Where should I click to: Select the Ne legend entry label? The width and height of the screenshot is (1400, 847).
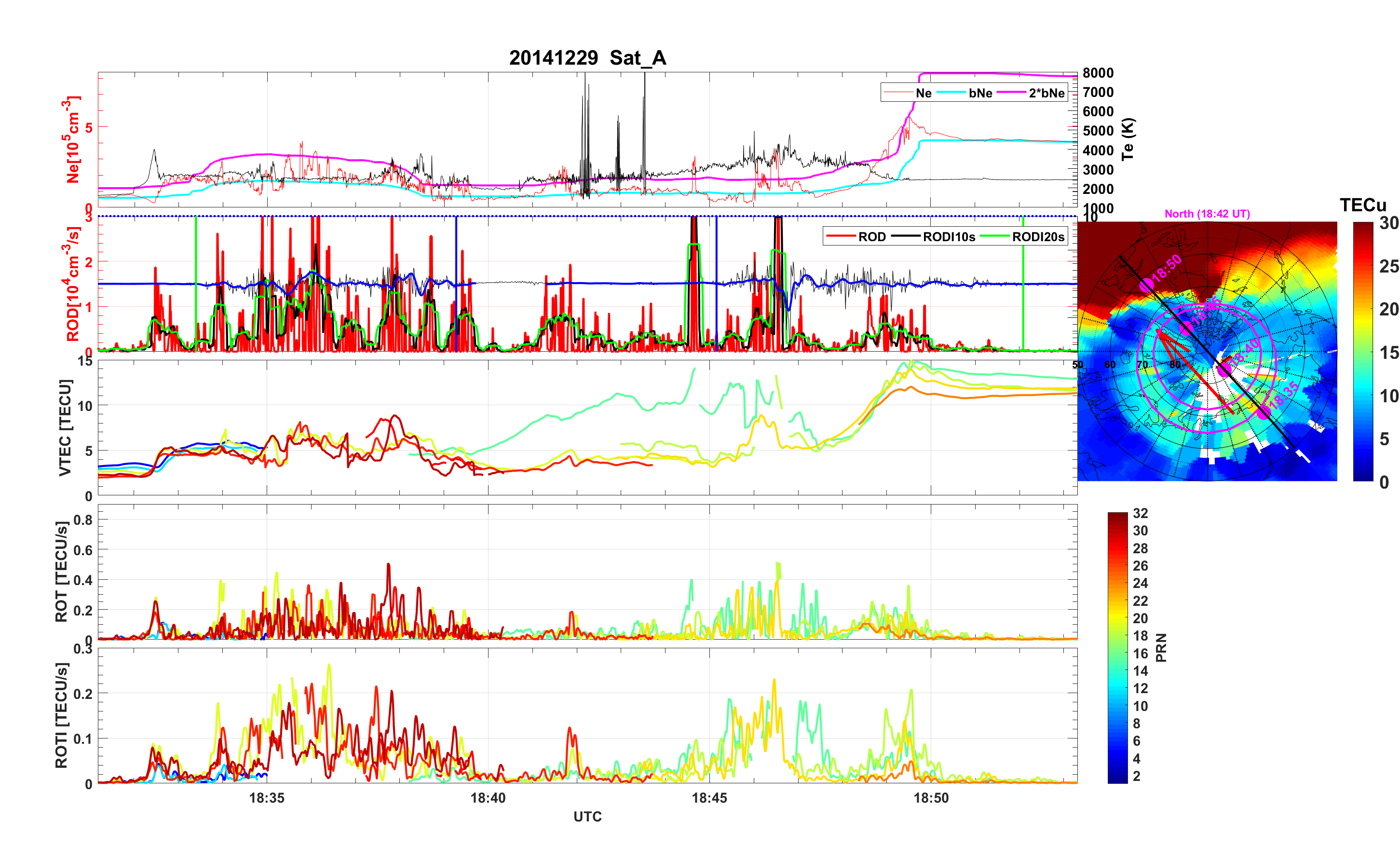(924, 93)
